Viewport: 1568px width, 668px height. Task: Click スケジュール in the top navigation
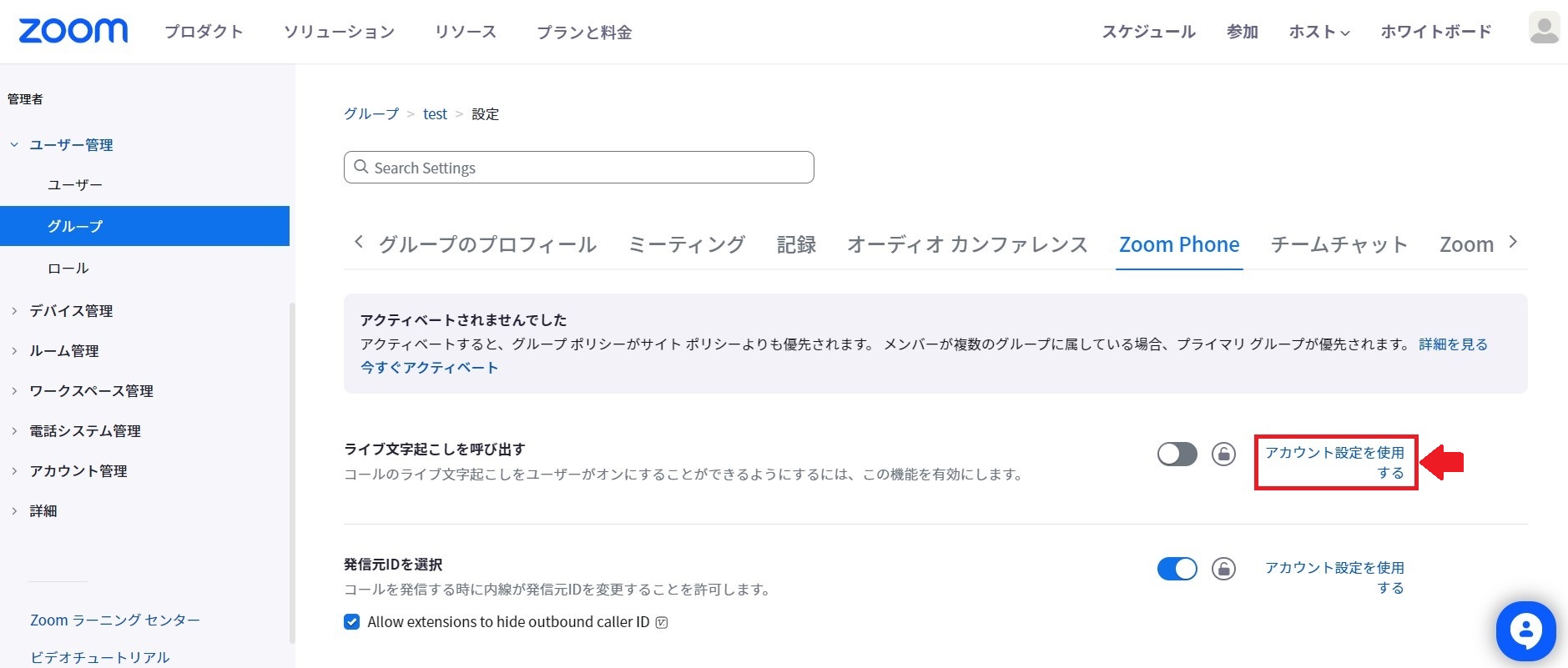point(1149,32)
